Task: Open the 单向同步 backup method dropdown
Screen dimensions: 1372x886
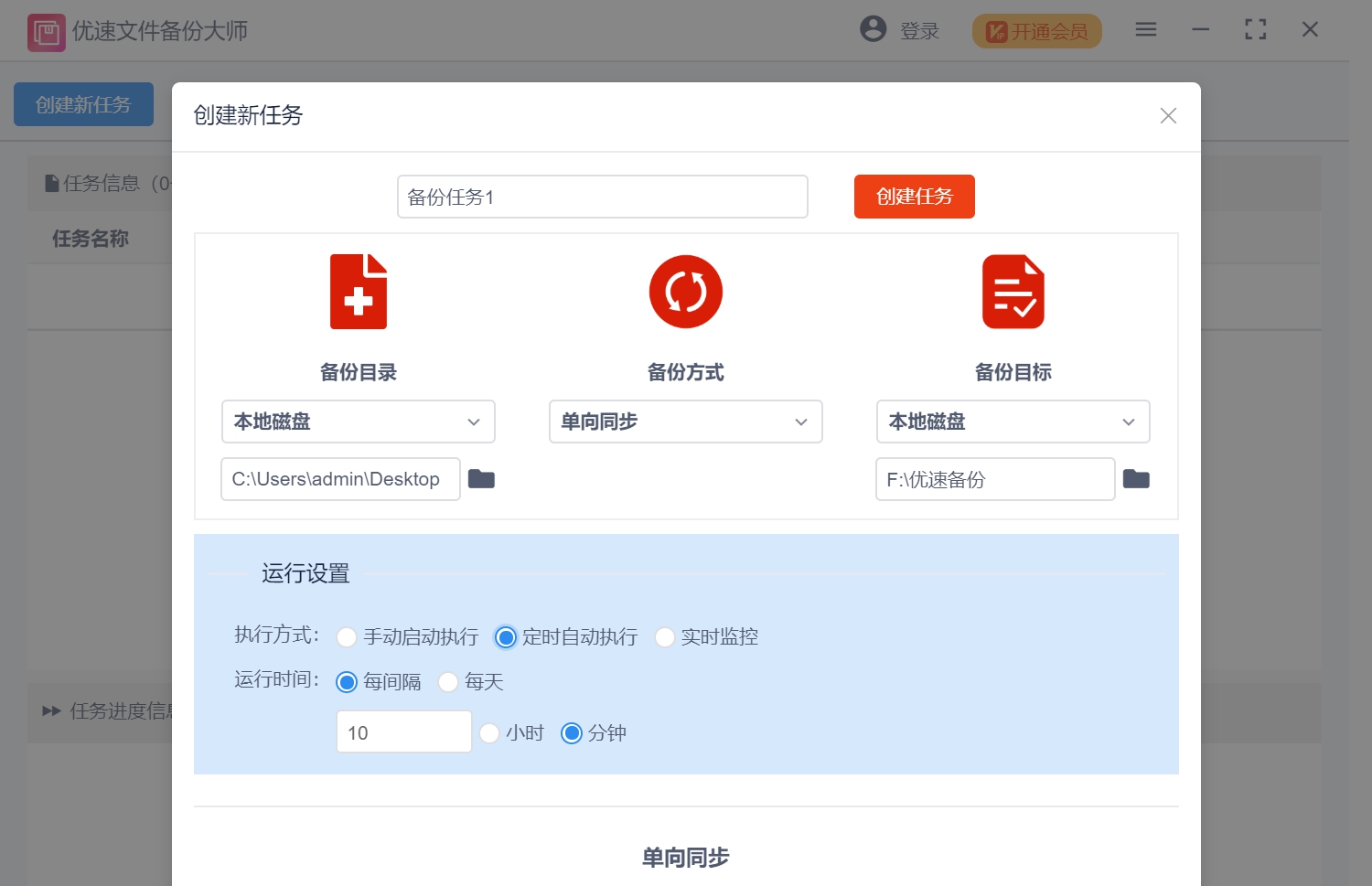Action: 685,422
